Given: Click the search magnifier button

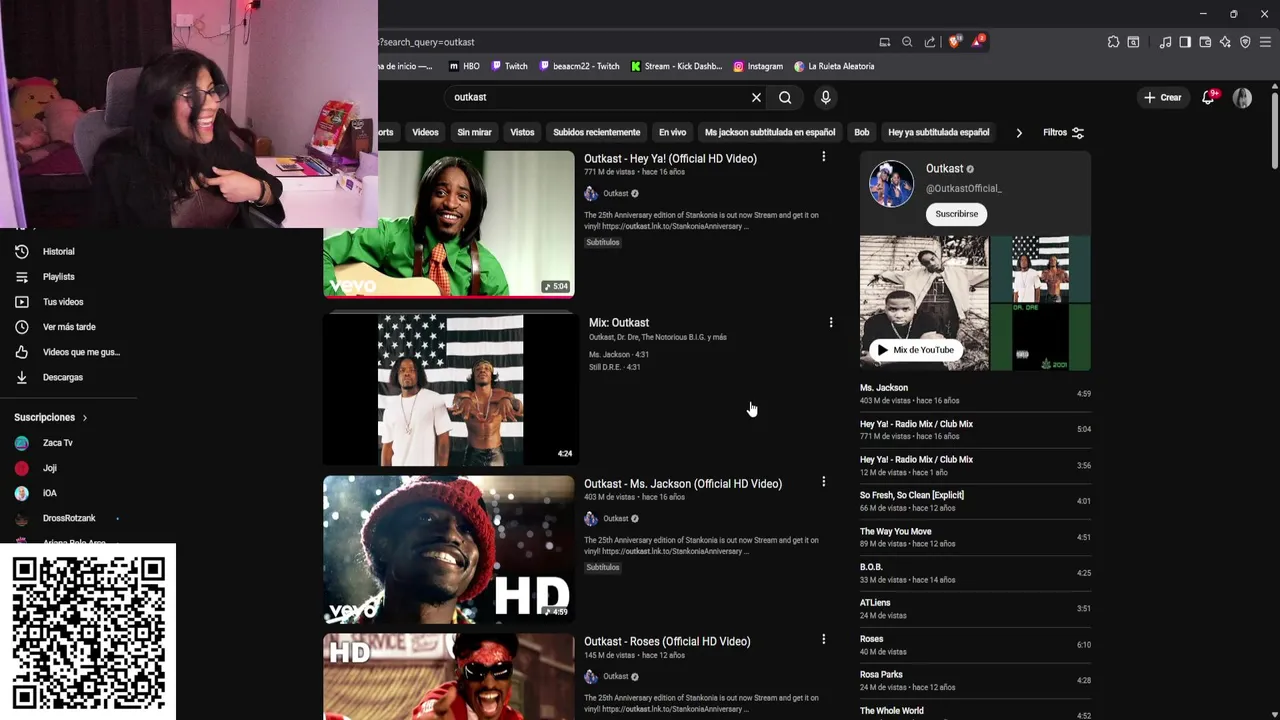Looking at the screenshot, I should click(x=785, y=97).
